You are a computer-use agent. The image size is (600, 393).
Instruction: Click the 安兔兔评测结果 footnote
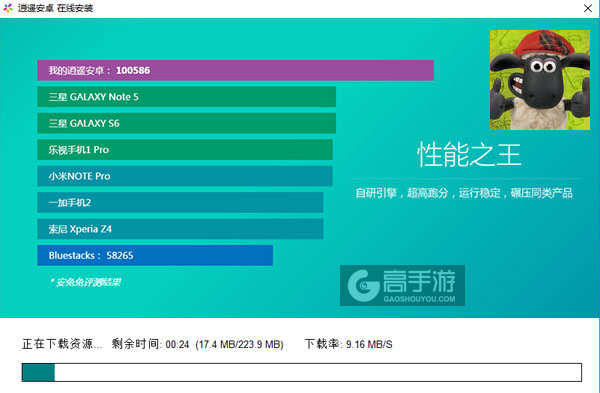[x=85, y=282]
